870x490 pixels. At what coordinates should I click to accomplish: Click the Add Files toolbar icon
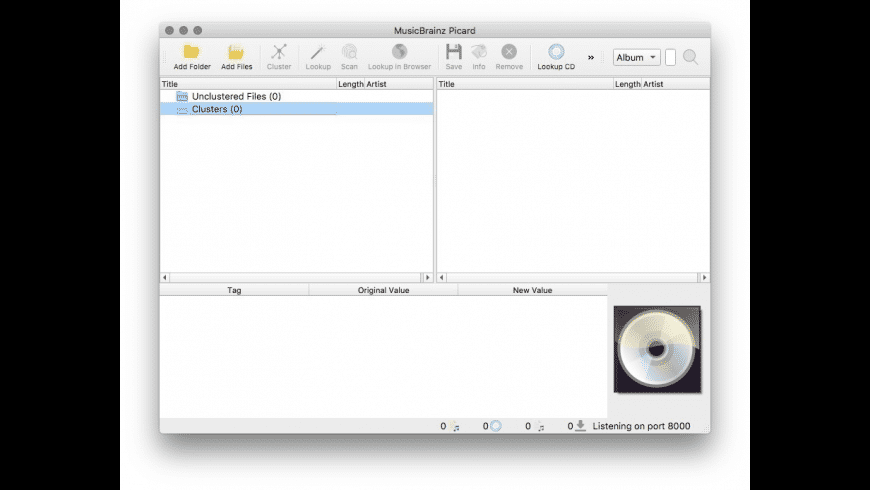(x=236, y=52)
